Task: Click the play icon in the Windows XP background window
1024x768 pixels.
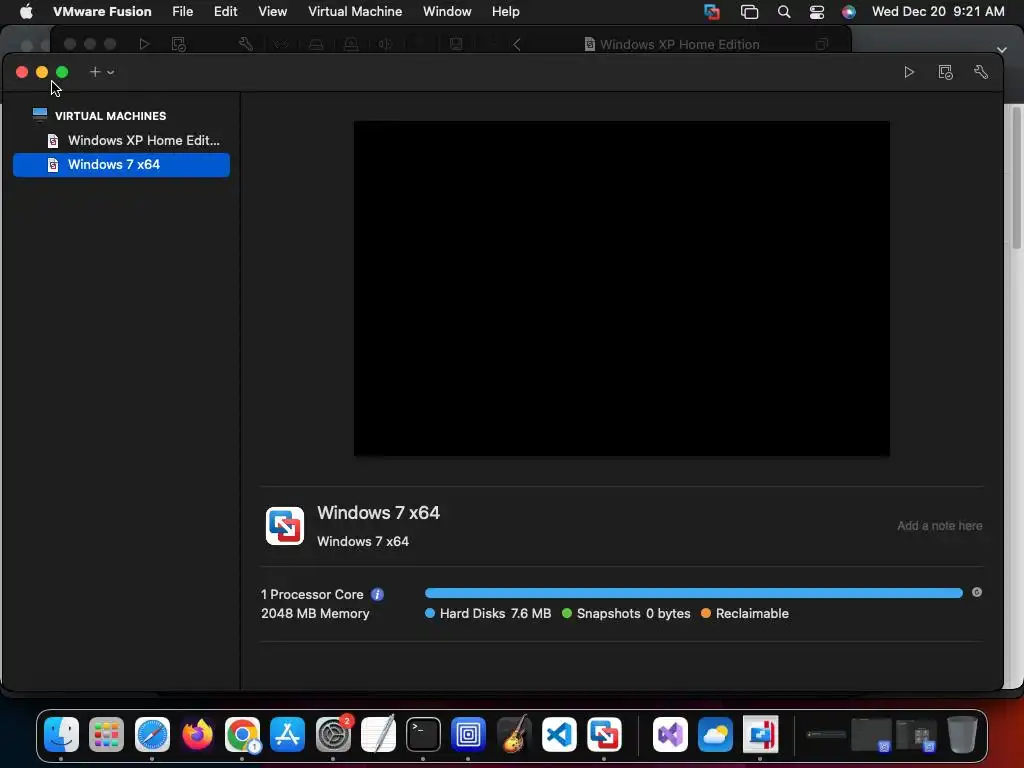Action: (x=144, y=44)
